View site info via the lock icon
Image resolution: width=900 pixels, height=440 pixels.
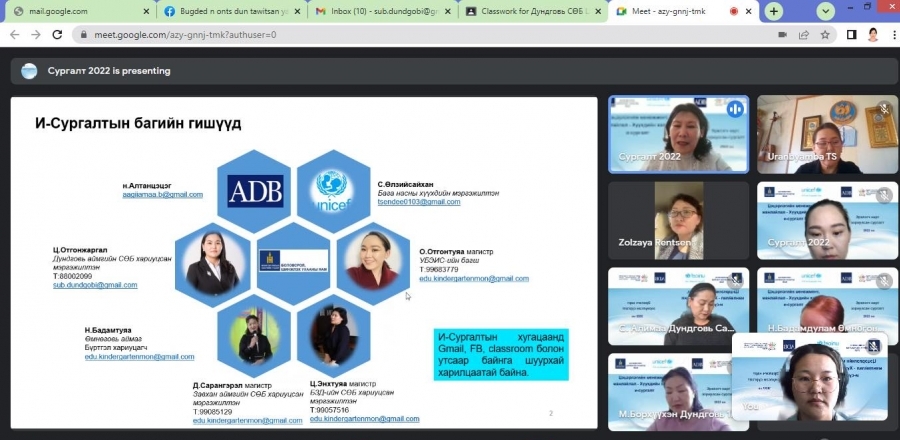pos(84,34)
